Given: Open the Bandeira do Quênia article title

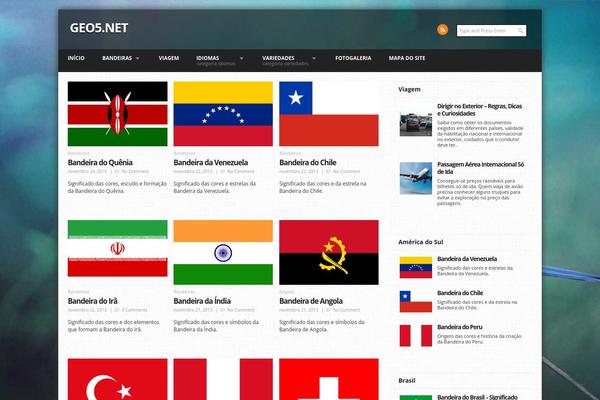Looking at the screenshot, I should [x=100, y=162].
